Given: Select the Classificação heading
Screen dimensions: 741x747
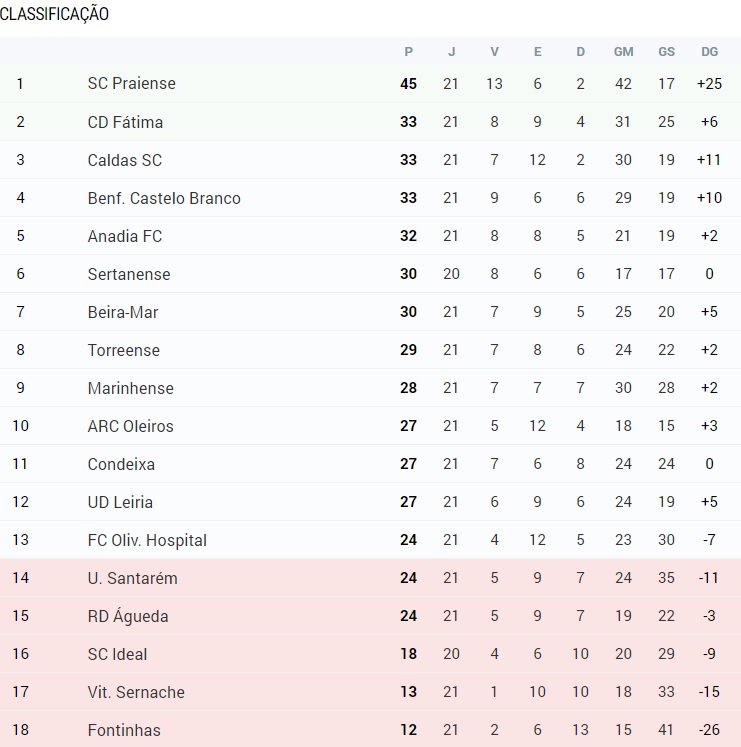Looking at the screenshot, I should [54, 14].
